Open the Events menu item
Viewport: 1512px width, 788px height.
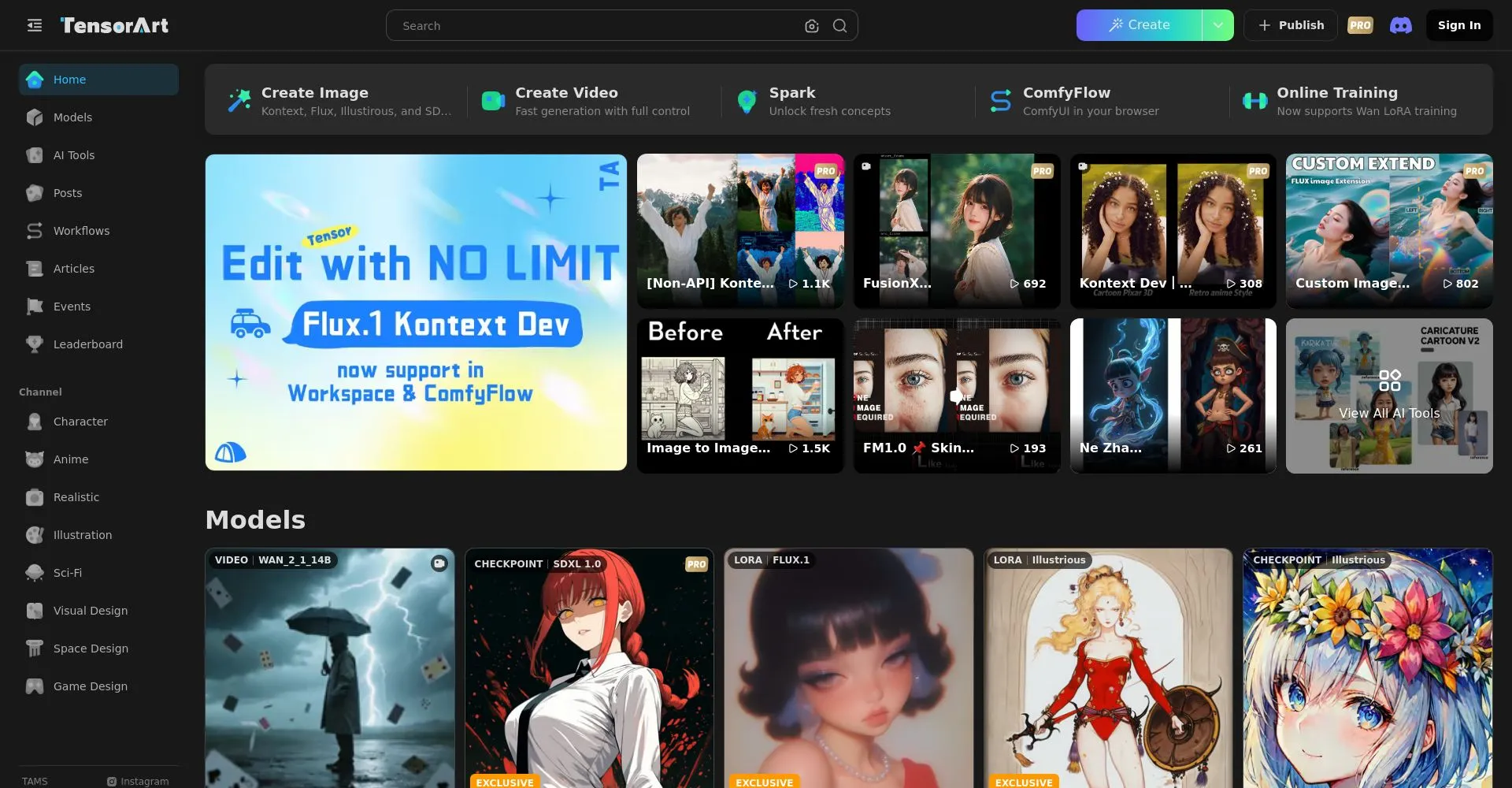[x=98, y=307]
